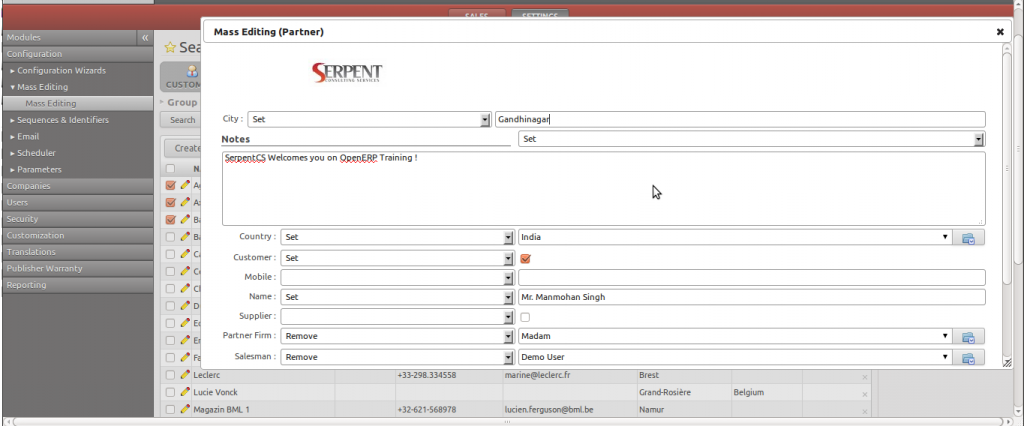The width and height of the screenshot is (1024, 426).
Task: Close the Mass Editing dialog
Action: click(x=999, y=32)
